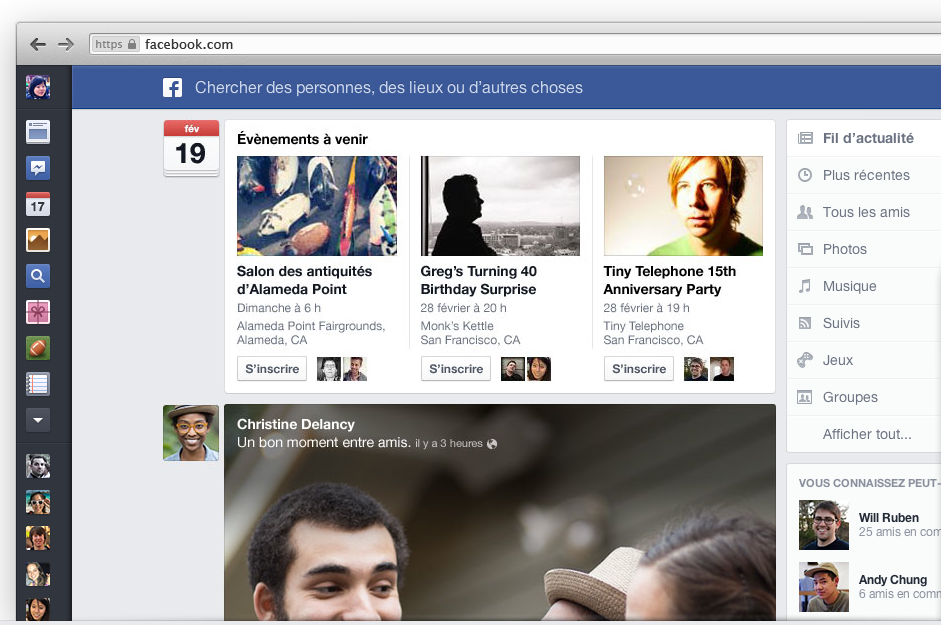Screen dimensions: 941x625
Task: Open Andy Chung's profile photo
Action: coord(824,587)
